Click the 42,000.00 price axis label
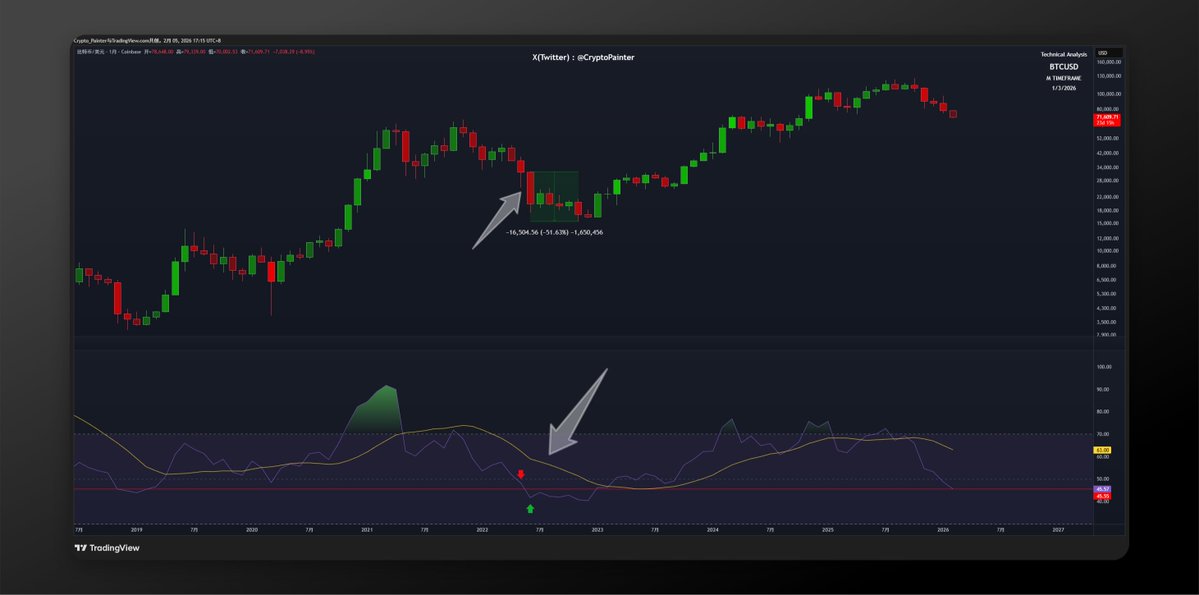 click(1109, 153)
